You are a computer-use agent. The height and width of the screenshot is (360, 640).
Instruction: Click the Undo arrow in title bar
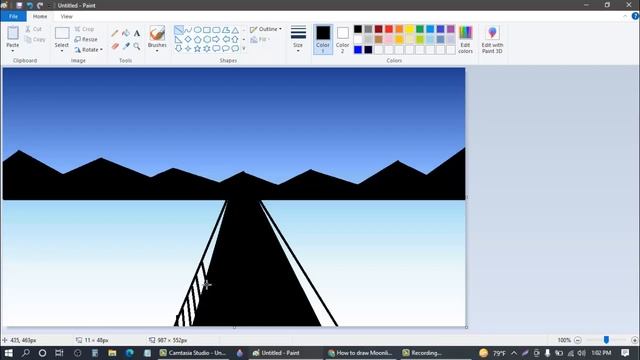click(30, 5)
